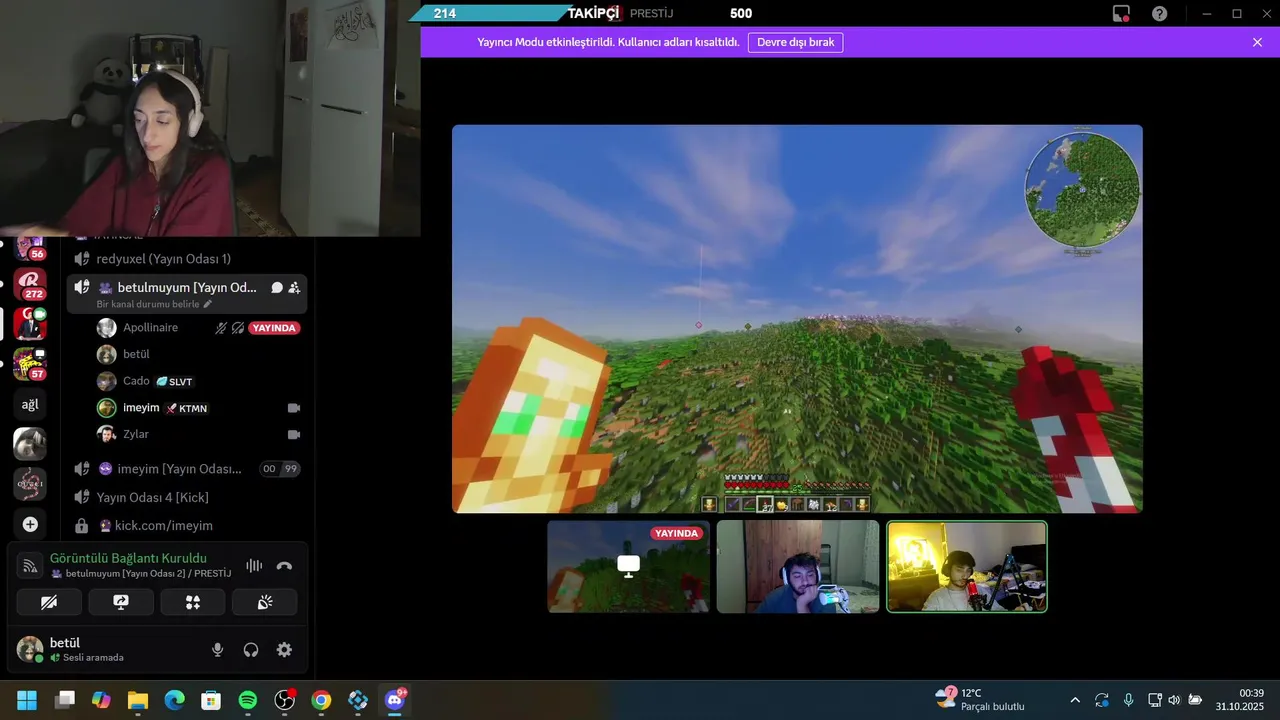Open the weather widget showing 12°C
The image size is (1280, 720).
click(x=980, y=699)
